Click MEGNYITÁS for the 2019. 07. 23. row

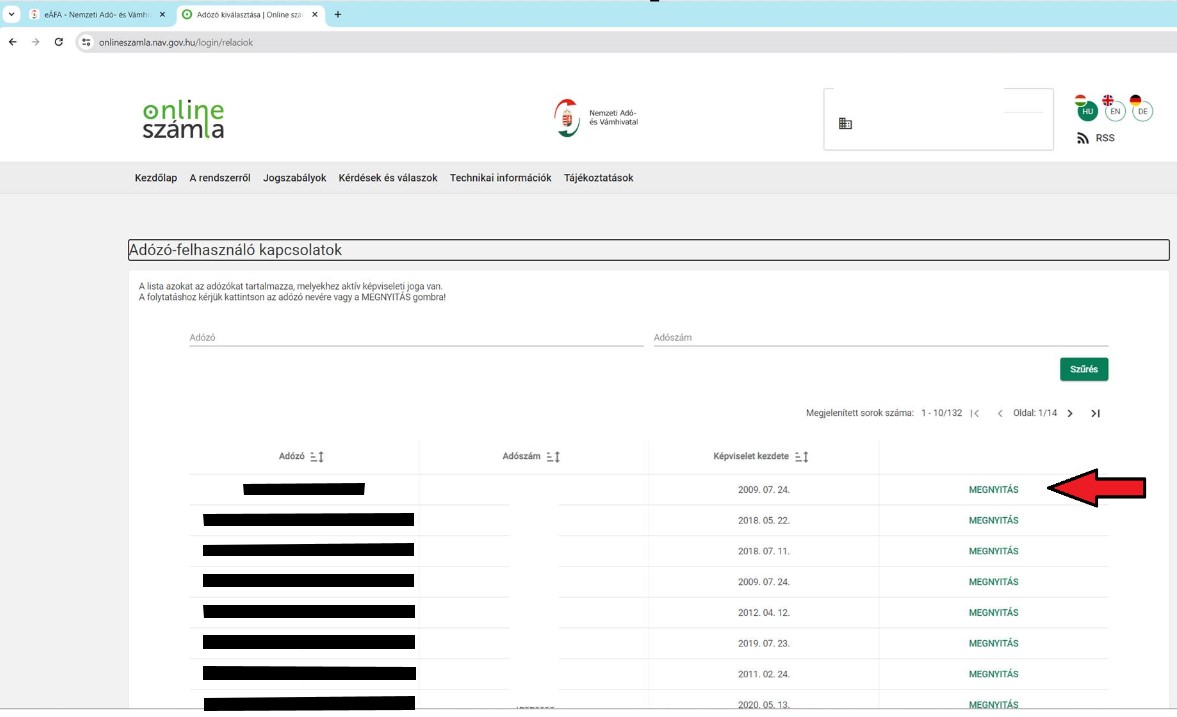pyautogui.click(x=993, y=643)
